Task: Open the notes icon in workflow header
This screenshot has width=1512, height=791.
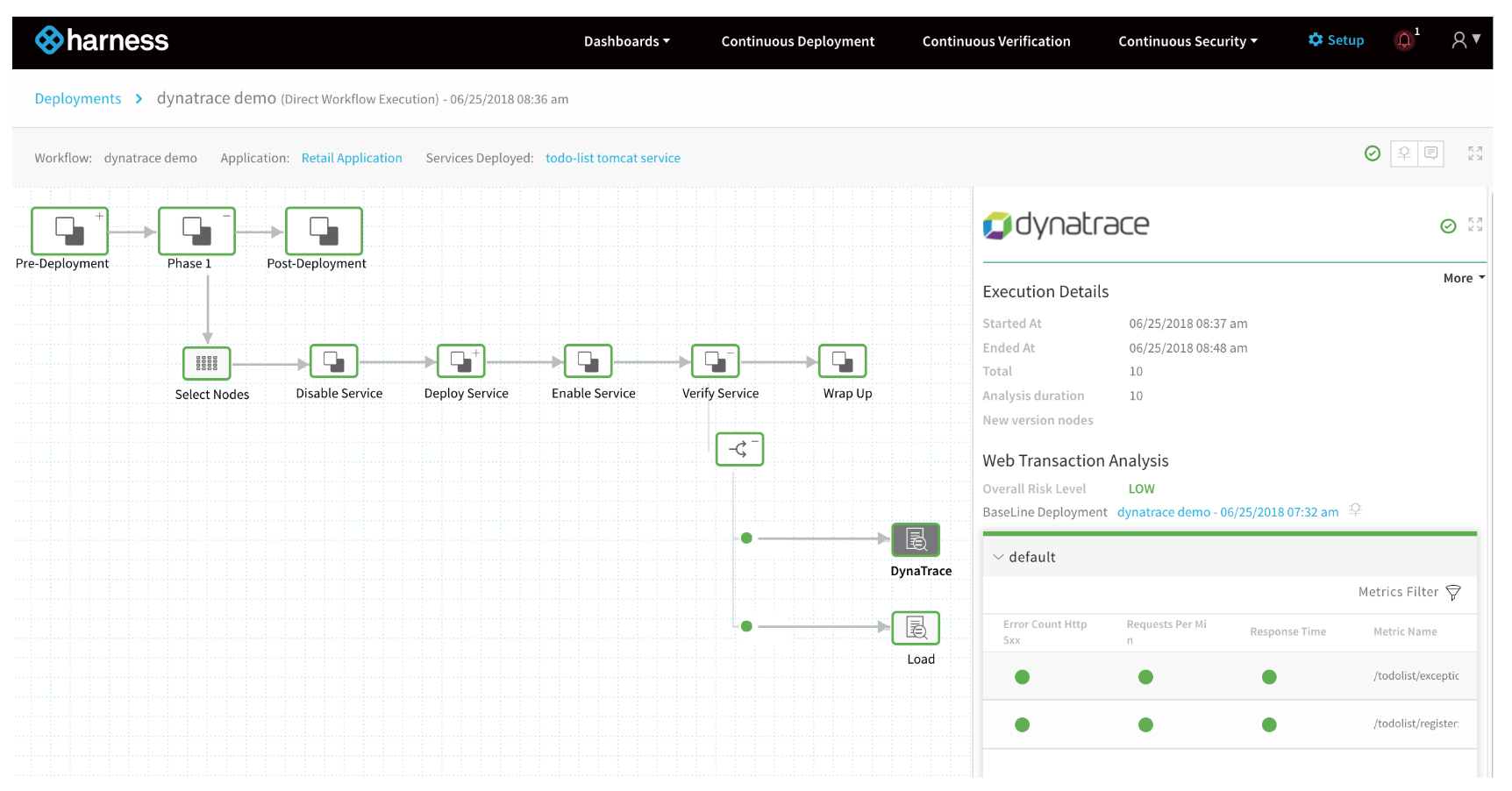Action: [x=1430, y=153]
